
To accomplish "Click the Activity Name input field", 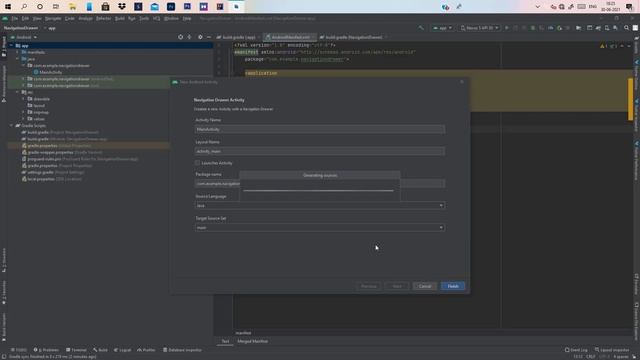I will click(320, 129).
